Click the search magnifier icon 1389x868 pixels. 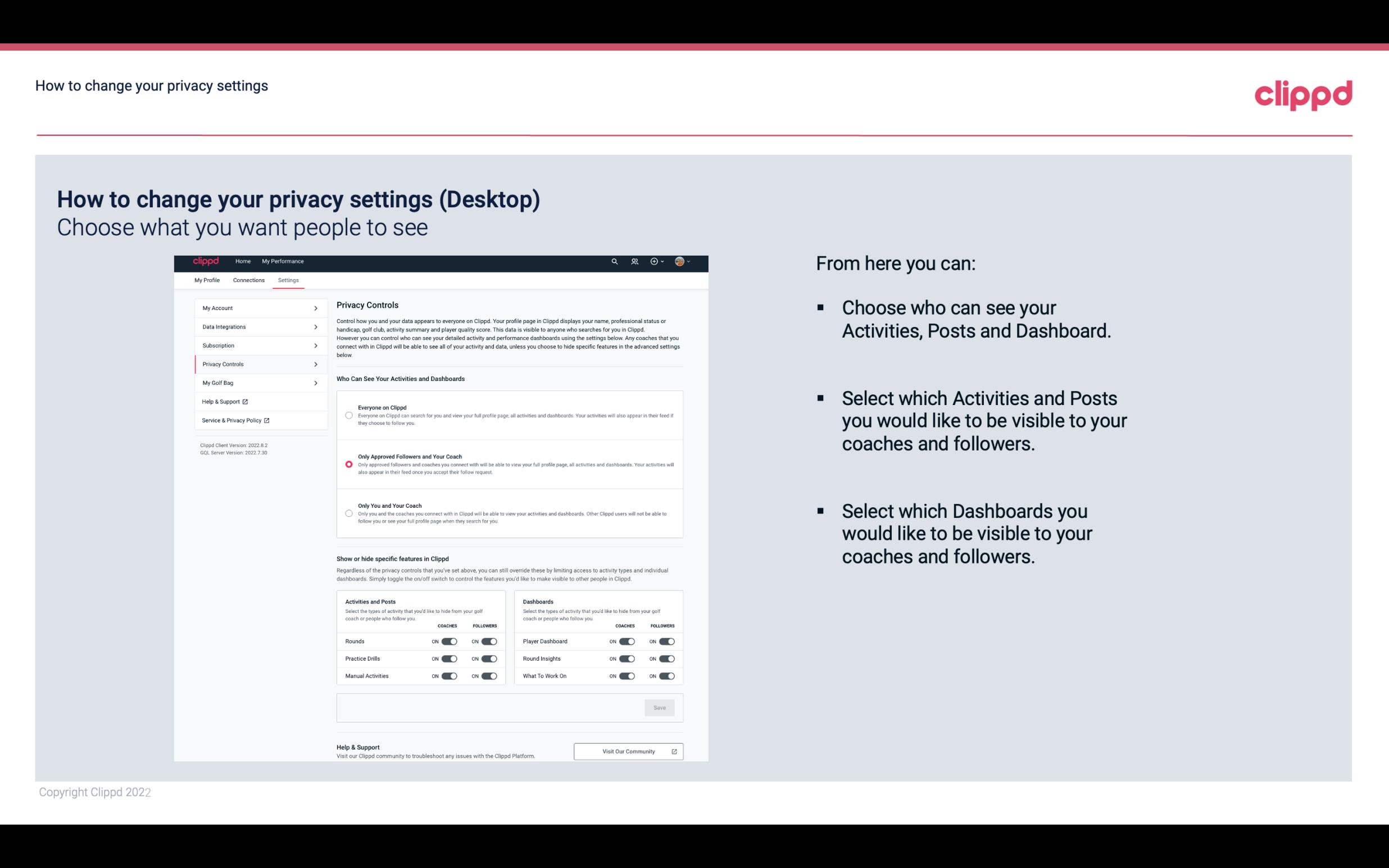614,262
